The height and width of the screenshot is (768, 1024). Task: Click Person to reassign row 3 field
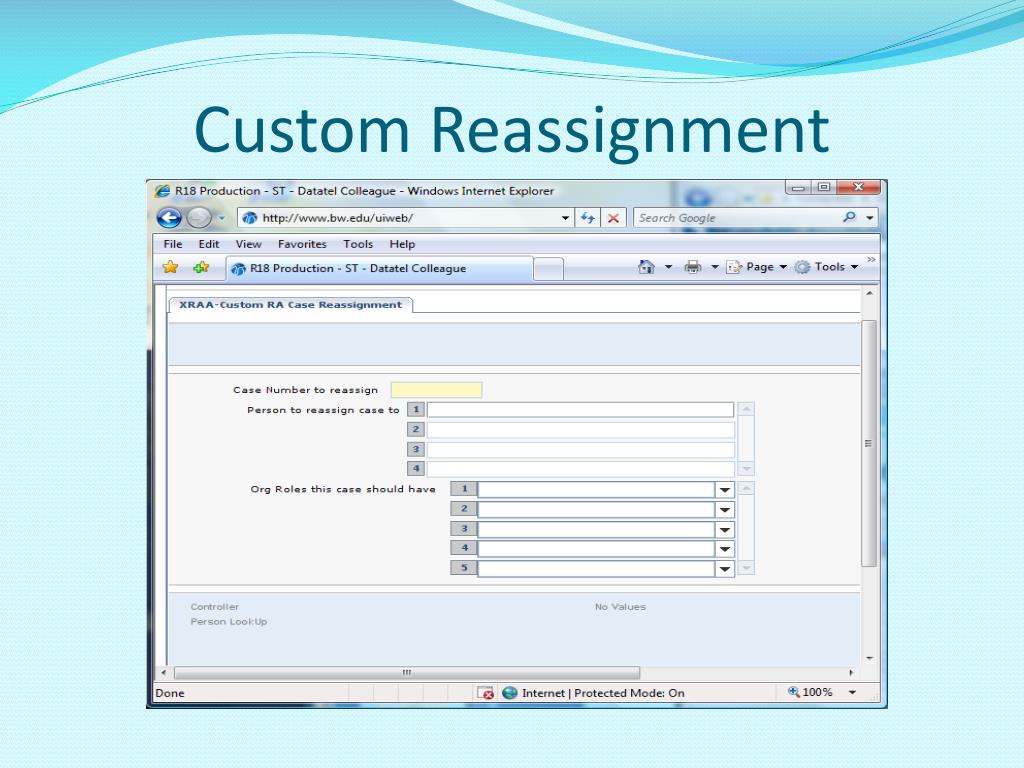tap(580, 449)
